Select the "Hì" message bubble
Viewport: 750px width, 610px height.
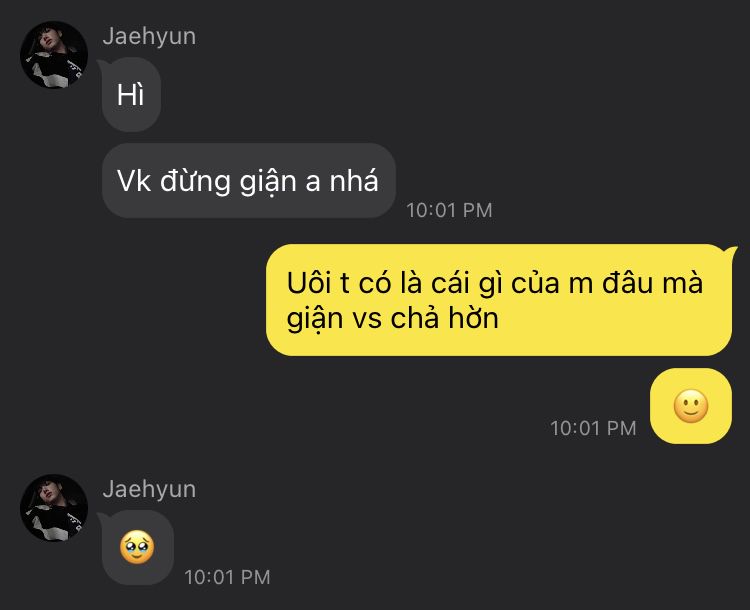pos(131,94)
